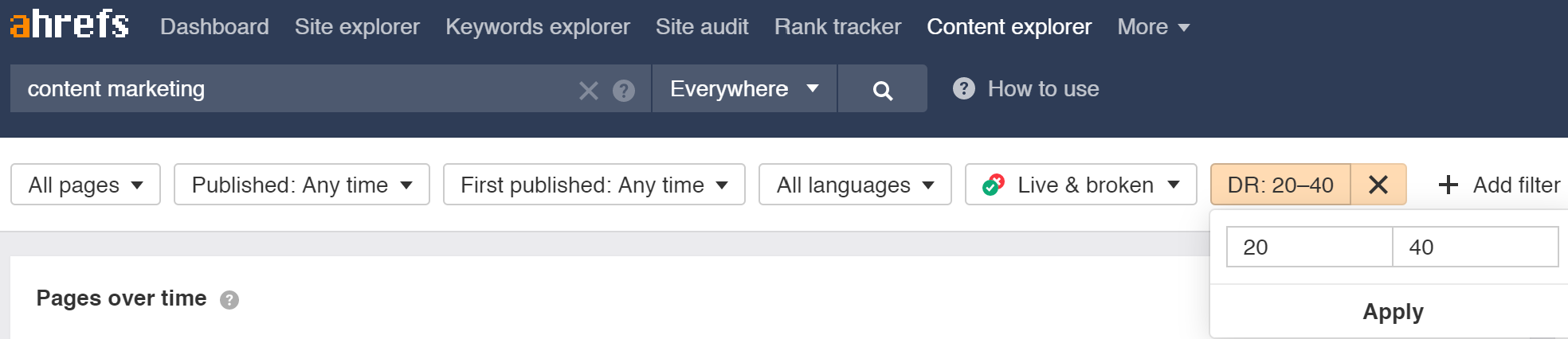Click the Ahrefs logo

[x=69, y=24]
